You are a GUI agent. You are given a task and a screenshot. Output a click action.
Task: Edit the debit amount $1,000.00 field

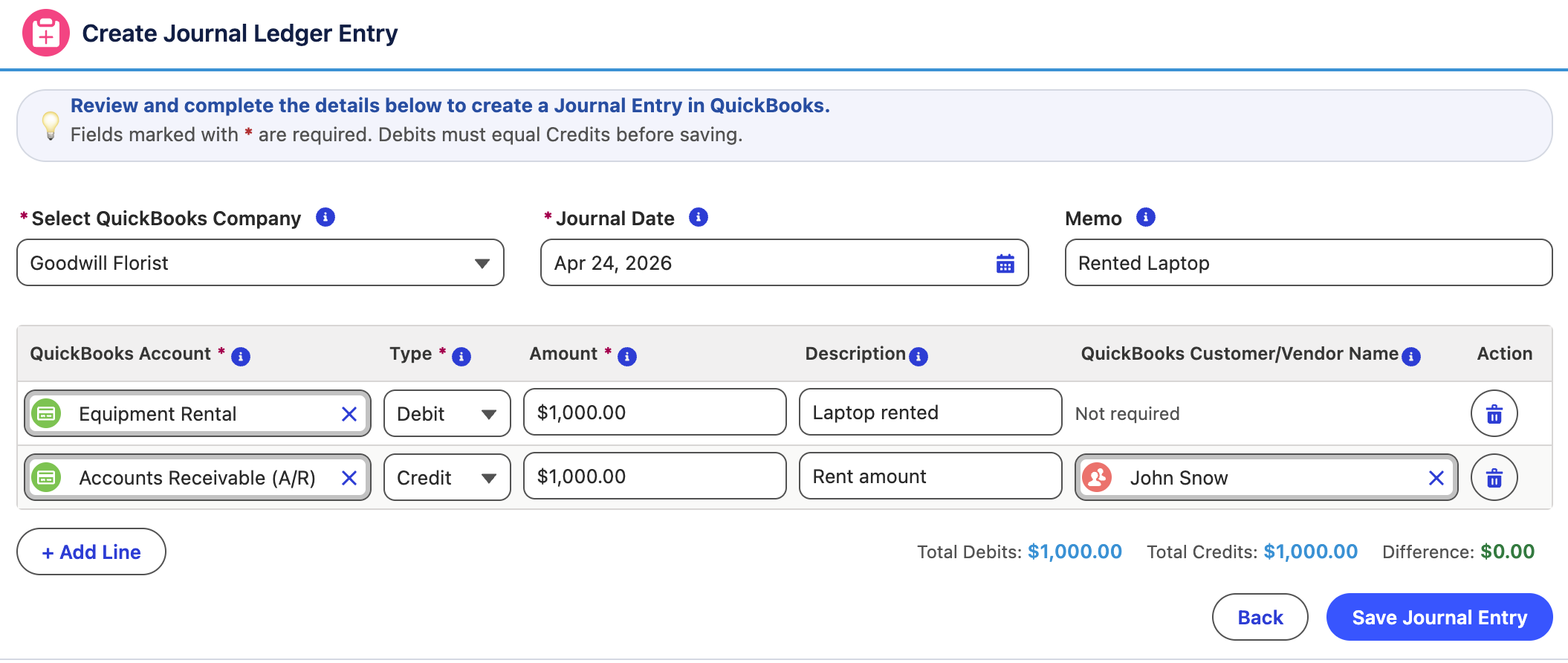tap(655, 412)
